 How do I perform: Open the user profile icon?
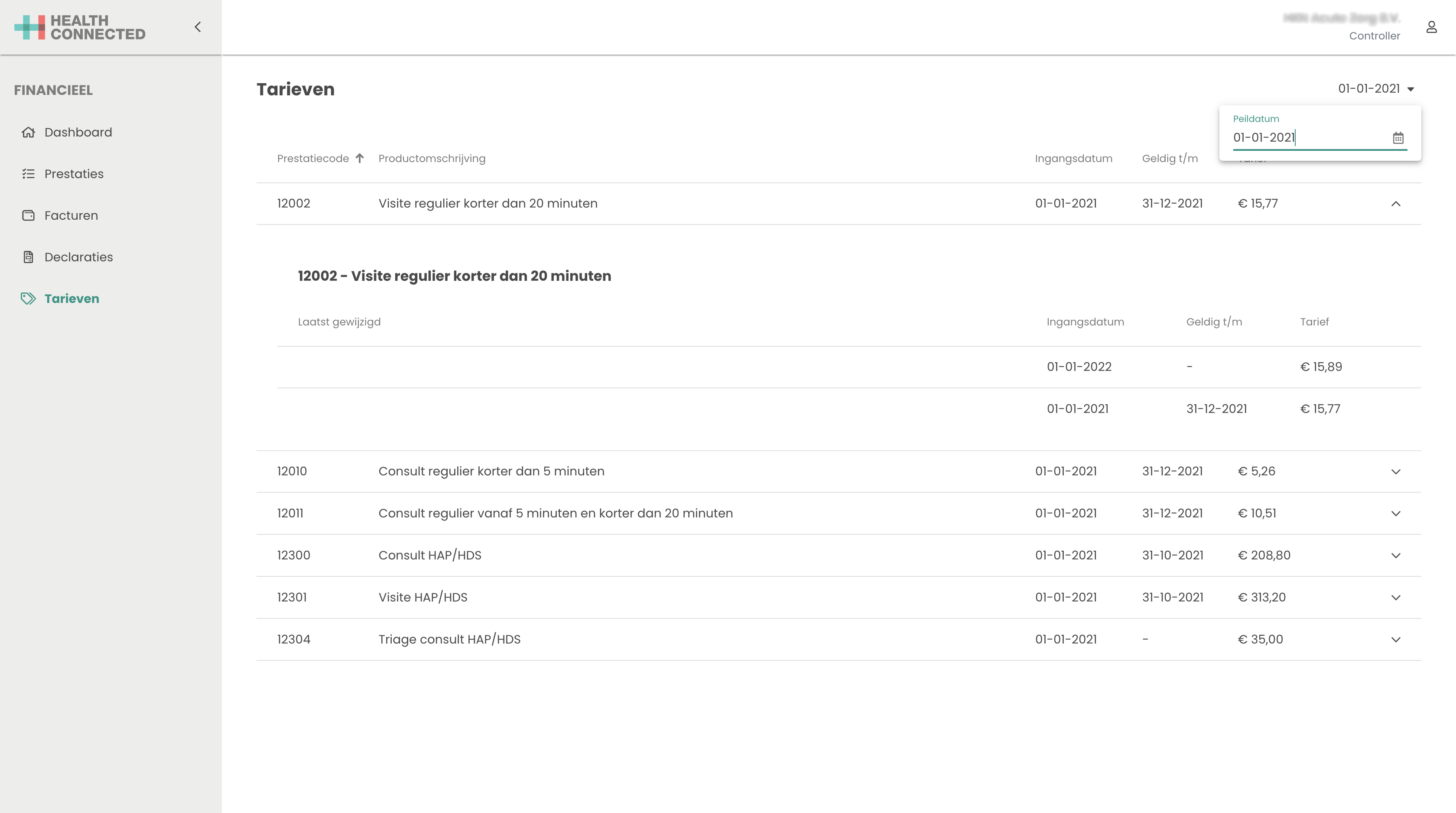tap(1431, 26)
